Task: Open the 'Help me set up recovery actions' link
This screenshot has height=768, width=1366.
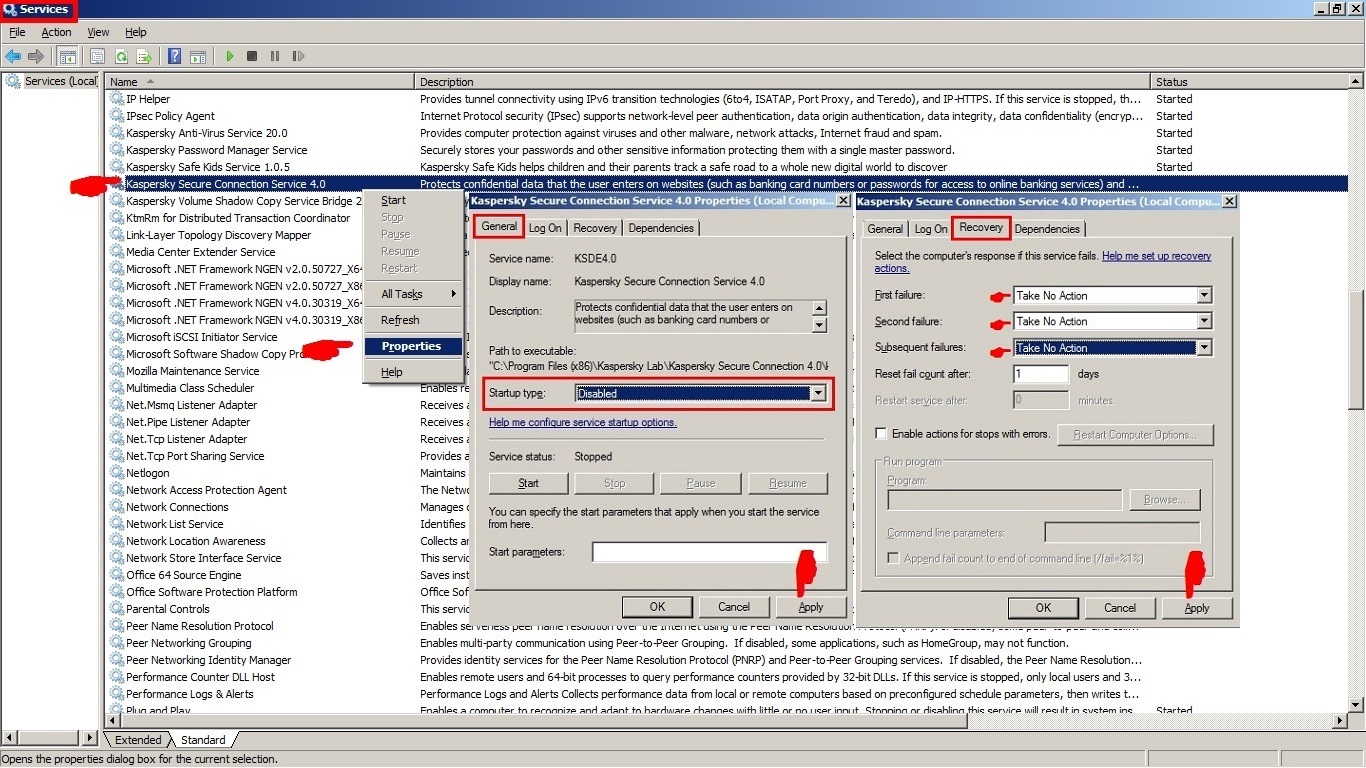Action: pos(1043,262)
